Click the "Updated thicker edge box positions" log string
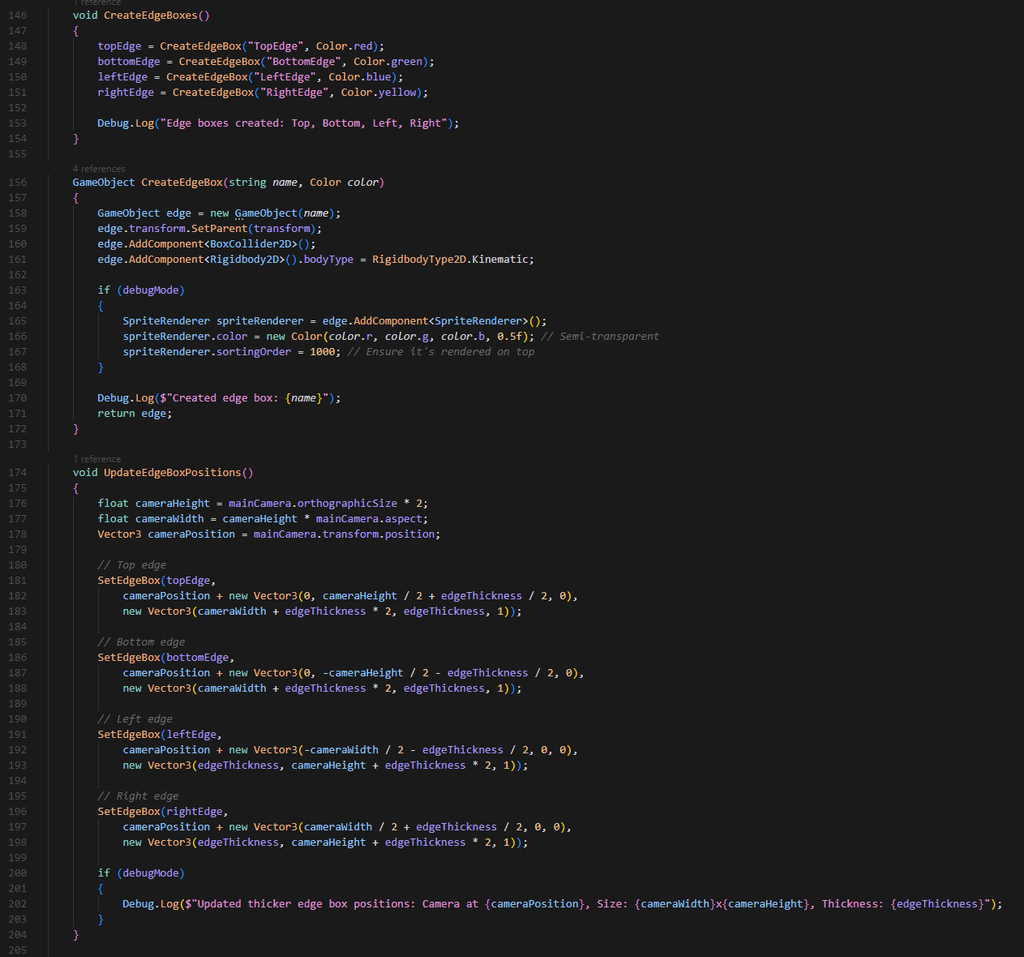Viewport: 1024px width, 957px height. pyautogui.click(x=590, y=903)
